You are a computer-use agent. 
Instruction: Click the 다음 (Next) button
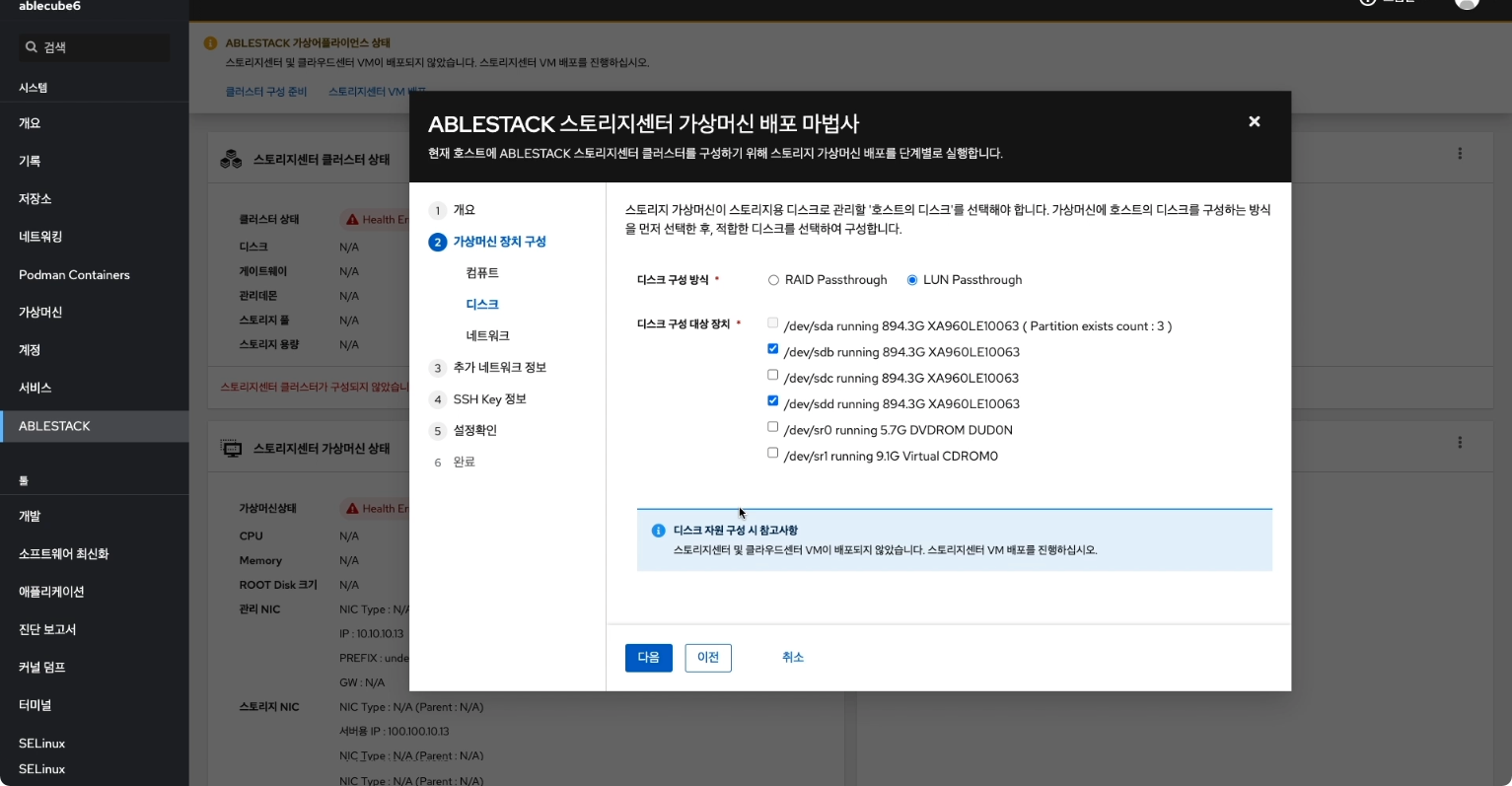pyautogui.click(x=649, y=658)
